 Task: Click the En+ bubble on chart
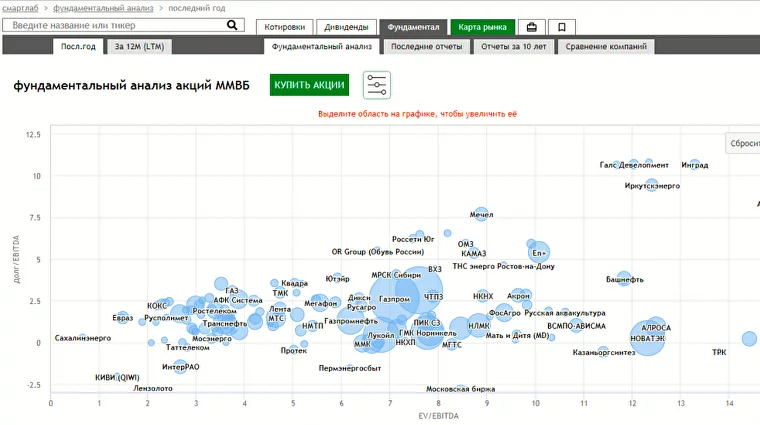tap(539, 254)
